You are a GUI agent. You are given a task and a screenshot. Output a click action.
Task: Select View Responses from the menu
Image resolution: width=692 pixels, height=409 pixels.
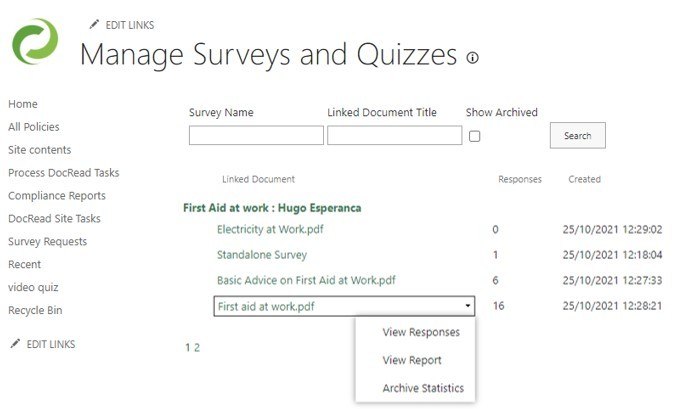coord(421,332)
